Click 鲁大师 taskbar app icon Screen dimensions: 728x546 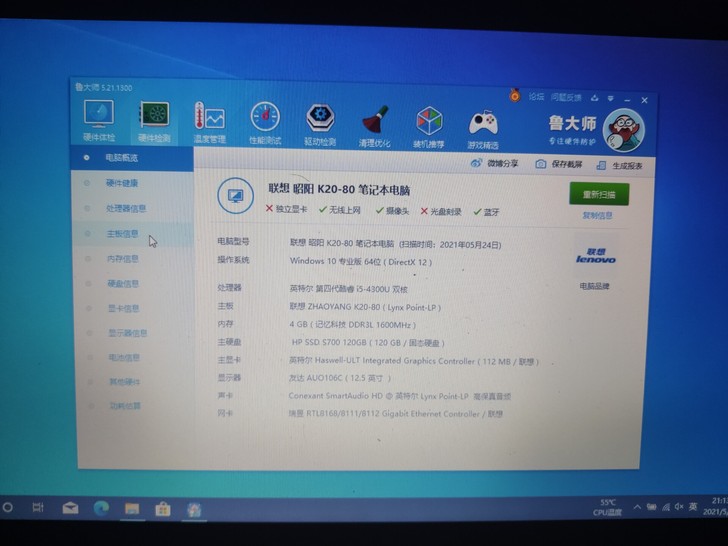coord(194,510)
